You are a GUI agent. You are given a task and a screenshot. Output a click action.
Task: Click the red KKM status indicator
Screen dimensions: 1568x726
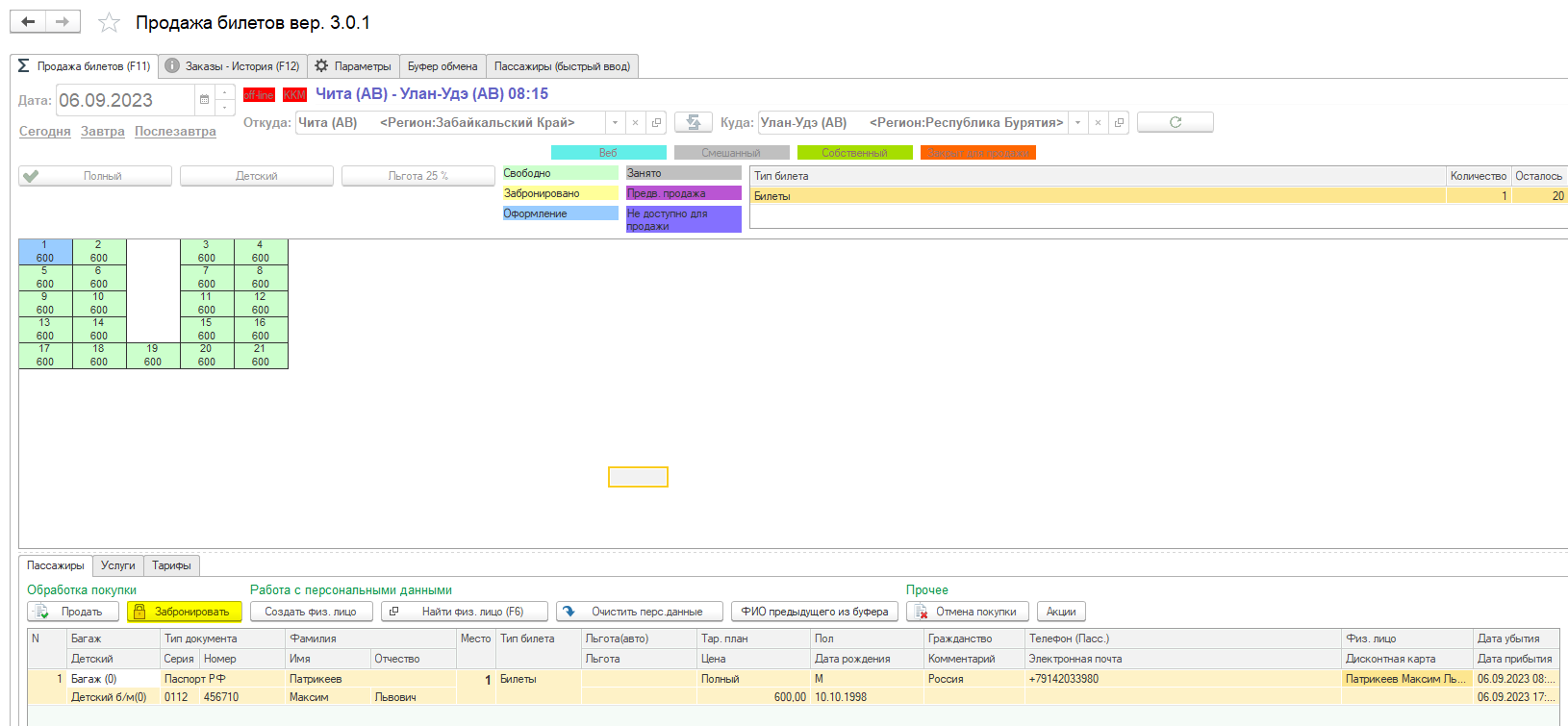(x=294, y=94)
